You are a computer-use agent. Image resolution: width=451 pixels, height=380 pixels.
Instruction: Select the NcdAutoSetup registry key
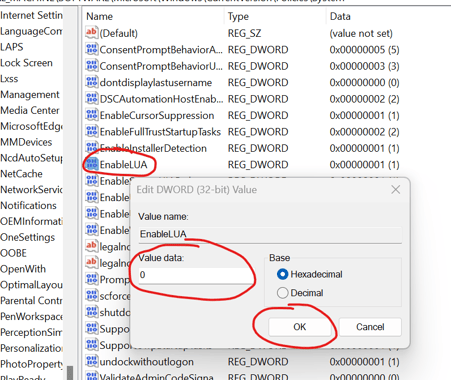pos(31,158)
